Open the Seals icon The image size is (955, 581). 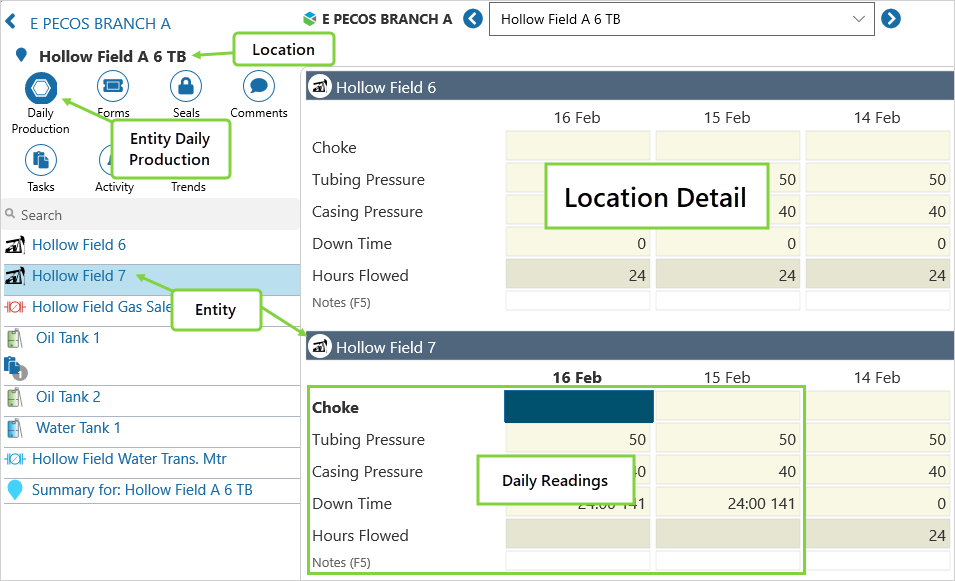click(x=186, y=88)
